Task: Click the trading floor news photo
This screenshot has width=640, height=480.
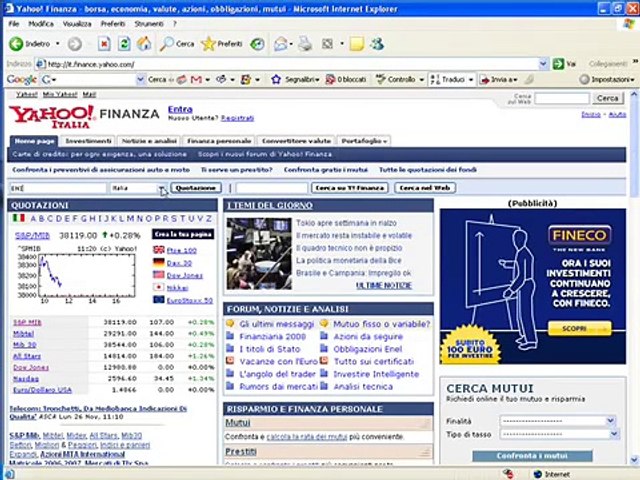Action: pyautogui.click(x=259, y=253)
